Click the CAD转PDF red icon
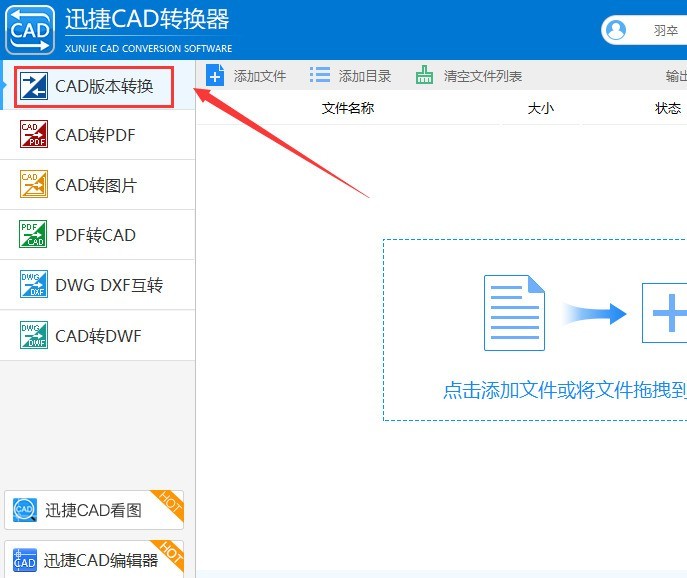Viewport: 687px width, 578px height. (34, 135)
